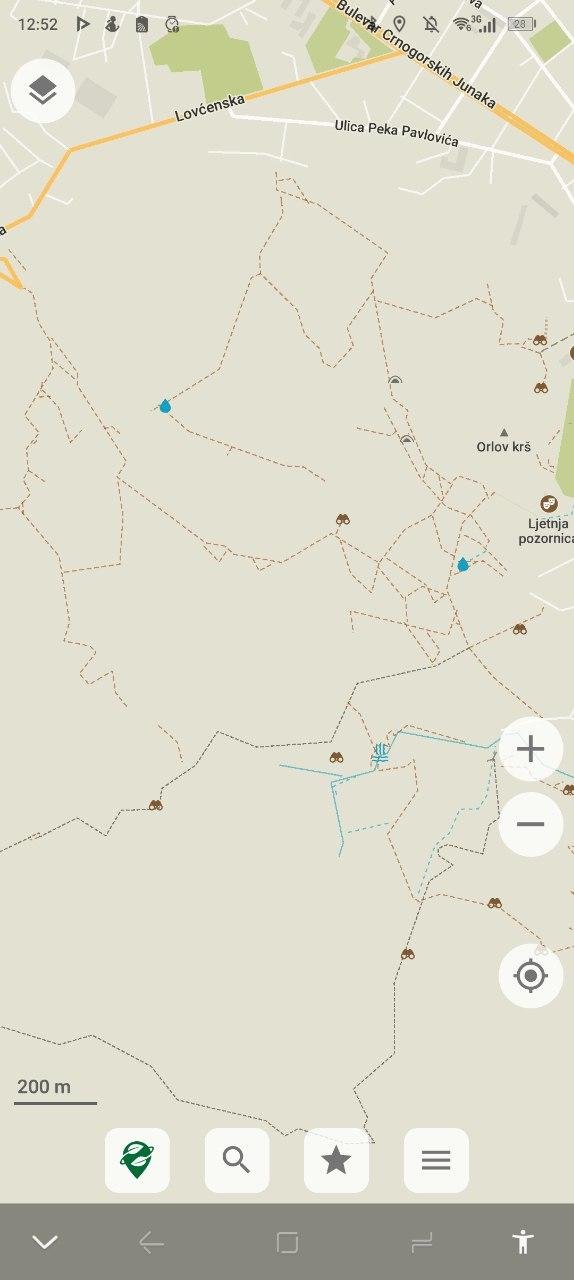Open the accessibility shortcut figure
The width and height of the screenshot is (574, 1280).
522,1242
